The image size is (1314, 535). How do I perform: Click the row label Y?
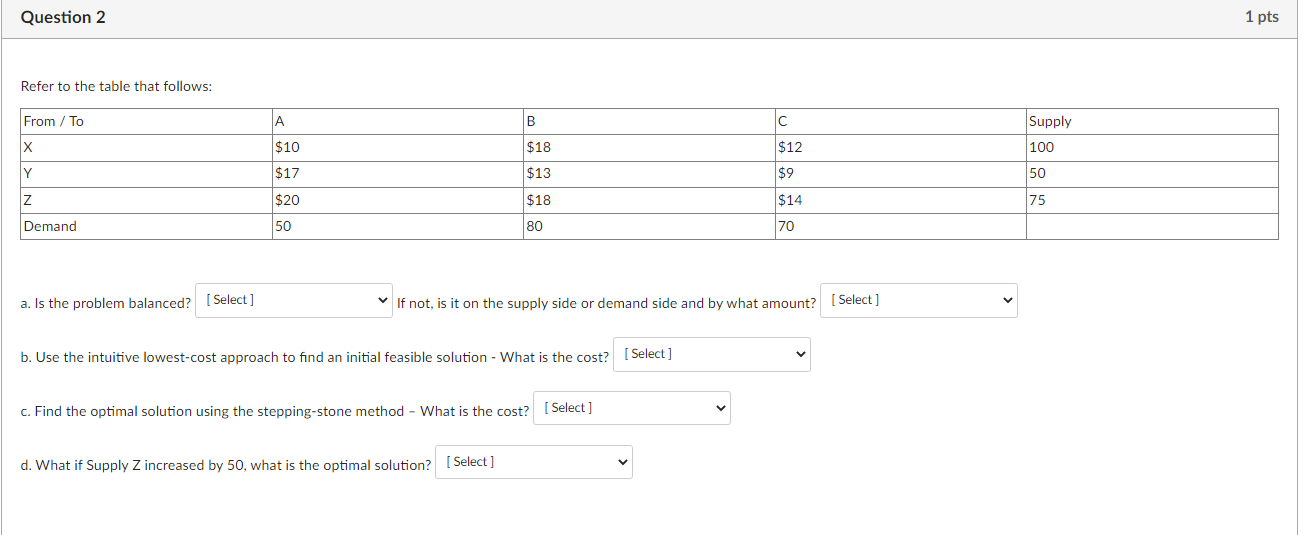[146, 174]
